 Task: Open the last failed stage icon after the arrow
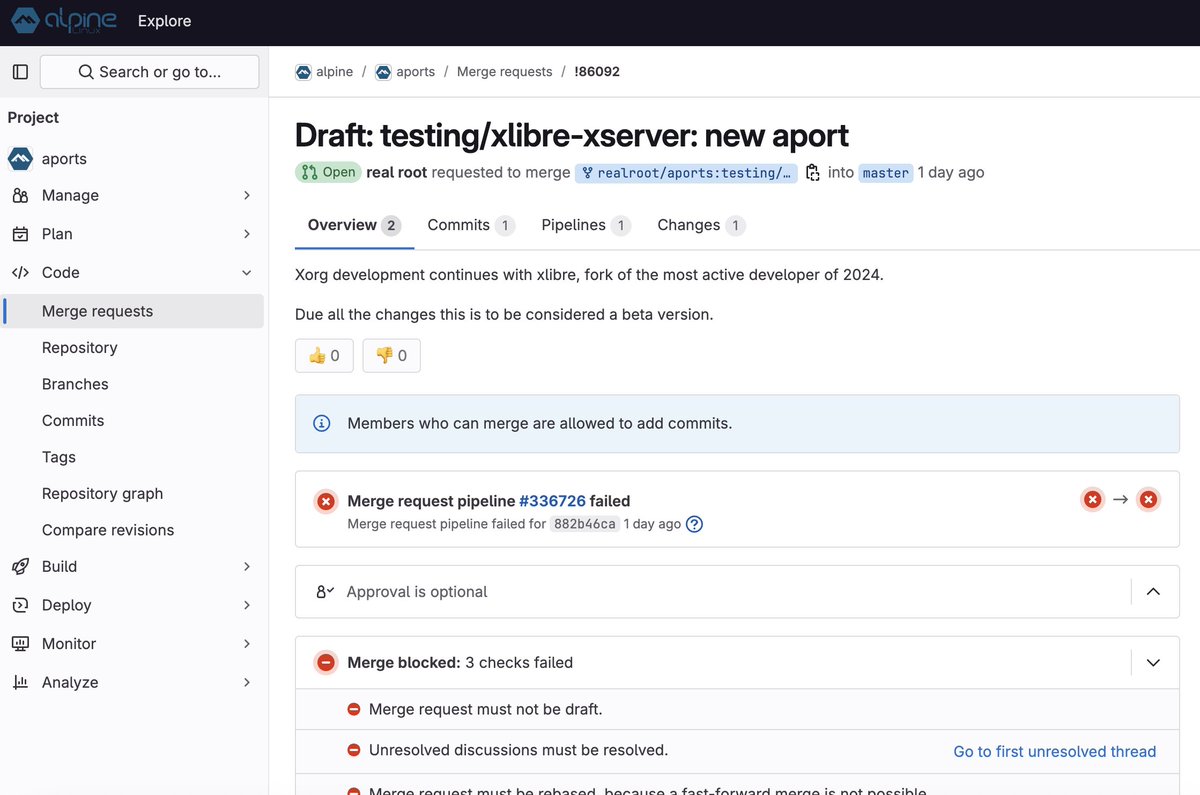tap(1148, 499)
